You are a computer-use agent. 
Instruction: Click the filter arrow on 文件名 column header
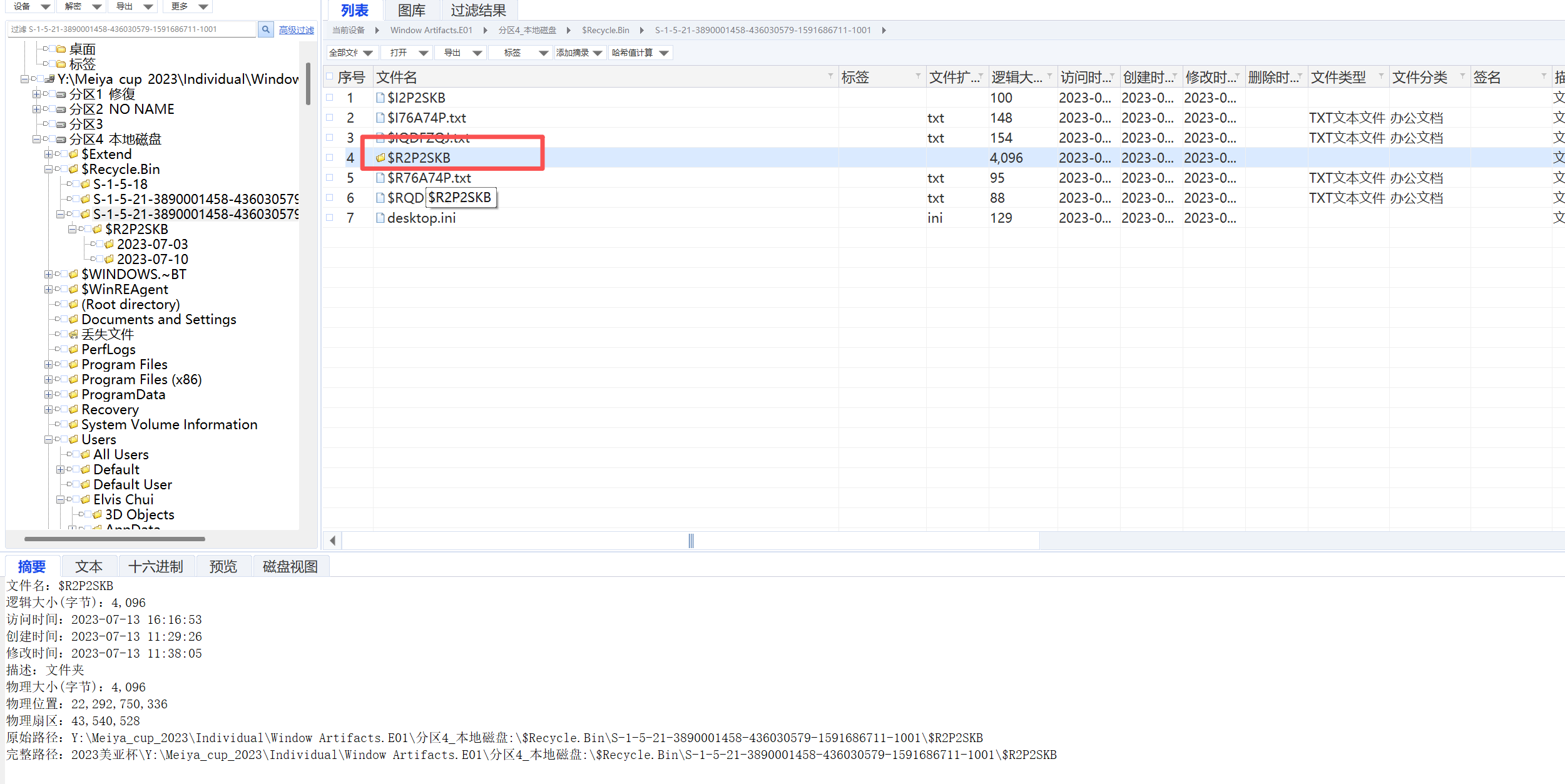click(x=830, y=77)
